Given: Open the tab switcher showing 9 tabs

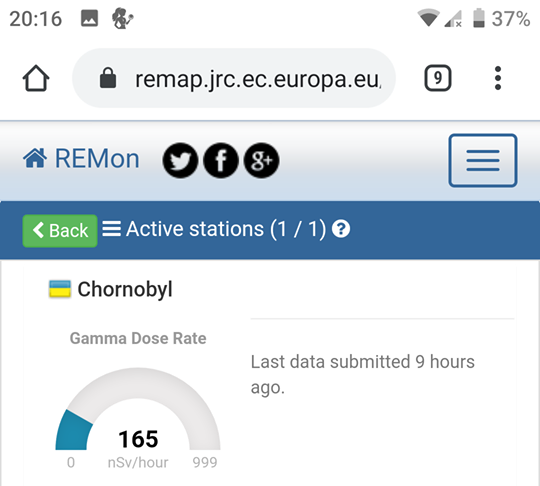Looking at the screenshot, I should coord(437,78).
